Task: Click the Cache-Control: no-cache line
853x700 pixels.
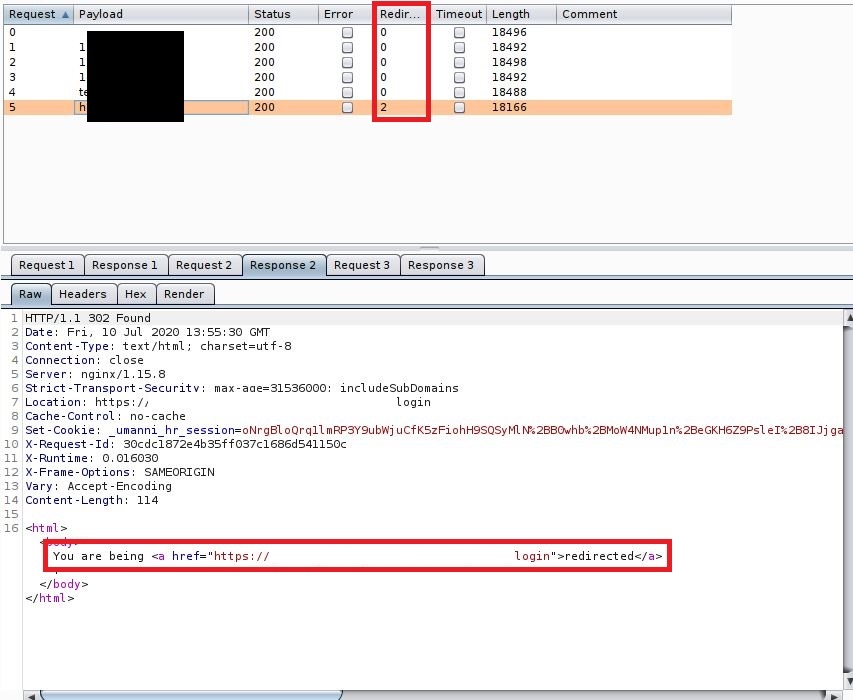Action: [x=105, y=416]
